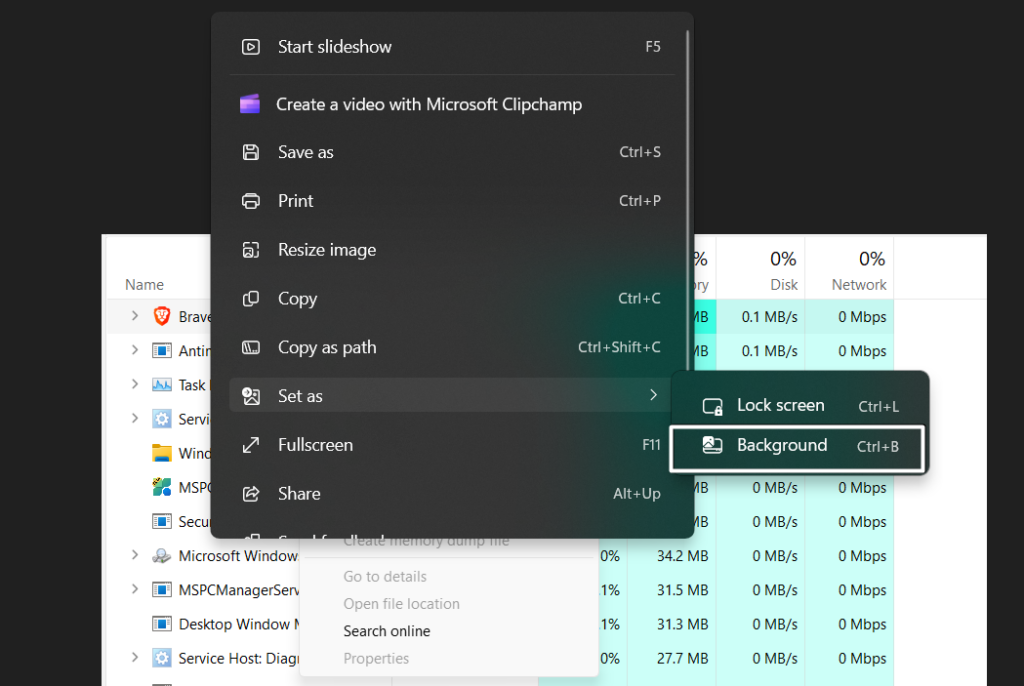This screenshot has width=1024, height=686.
Task: Click the Resize image icon
Action: click(x=251, y=250)
